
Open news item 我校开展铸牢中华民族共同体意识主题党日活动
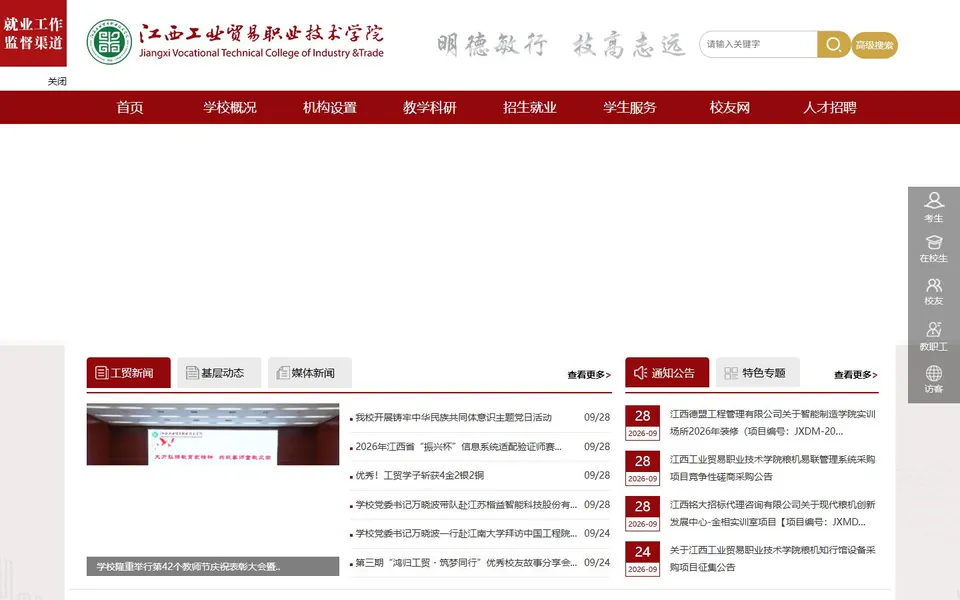(x=454, y=418)
